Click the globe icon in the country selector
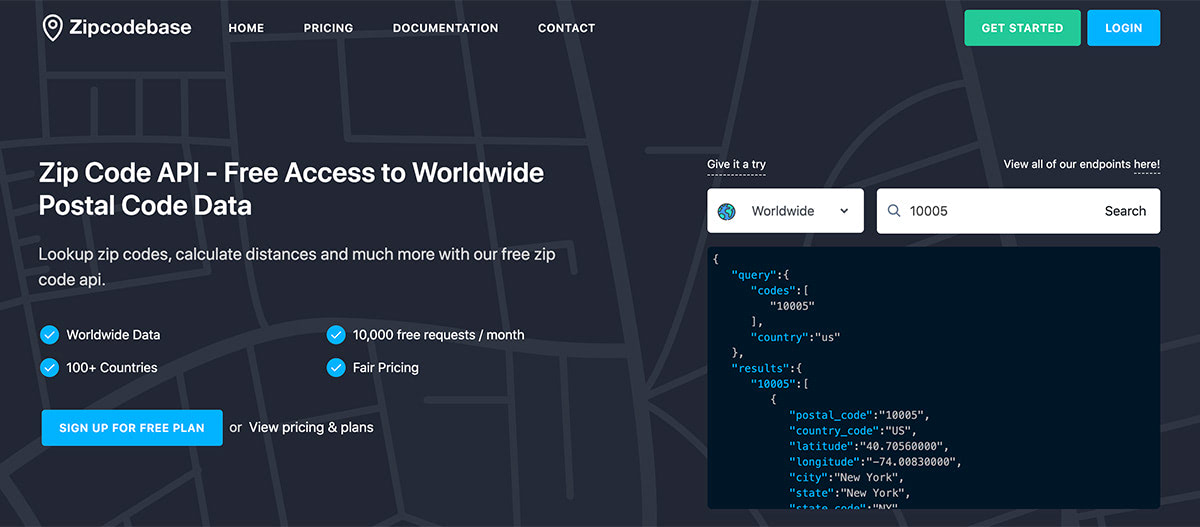The image size is (1200, 527). (x=727, y=211)
